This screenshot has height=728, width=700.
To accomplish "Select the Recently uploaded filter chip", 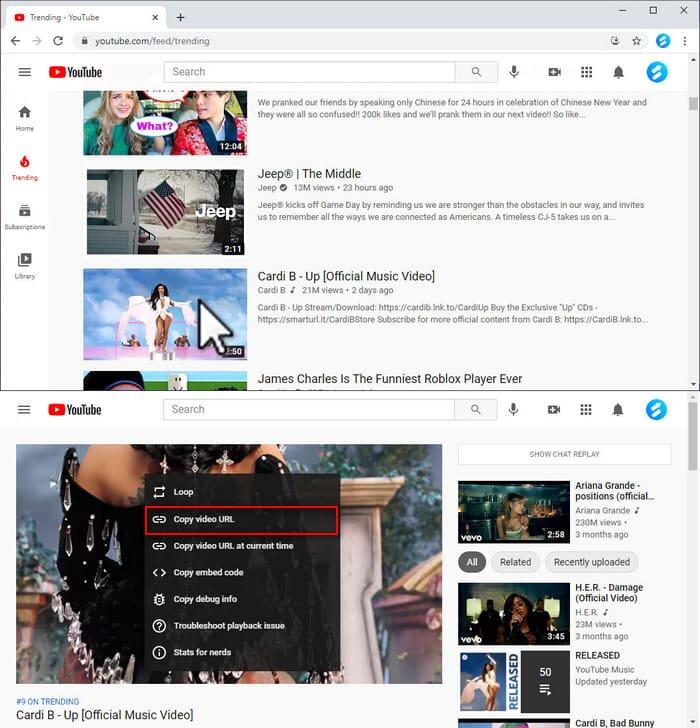I will coord(591,562).
